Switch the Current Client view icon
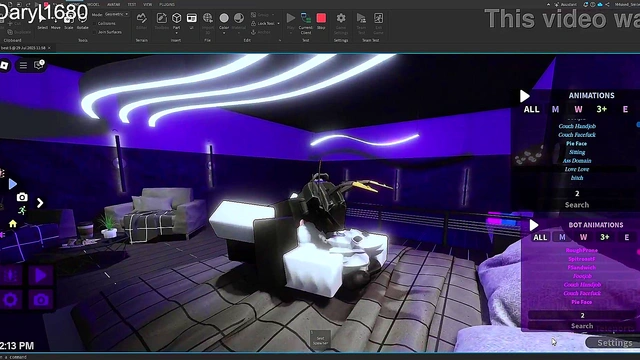 (306, 18)
